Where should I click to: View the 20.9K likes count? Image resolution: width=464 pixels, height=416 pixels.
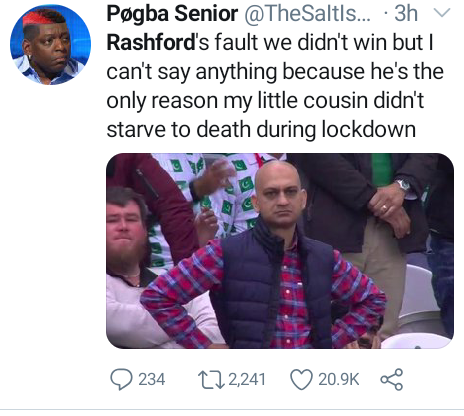pyautogui.click(x=339, y=380)
